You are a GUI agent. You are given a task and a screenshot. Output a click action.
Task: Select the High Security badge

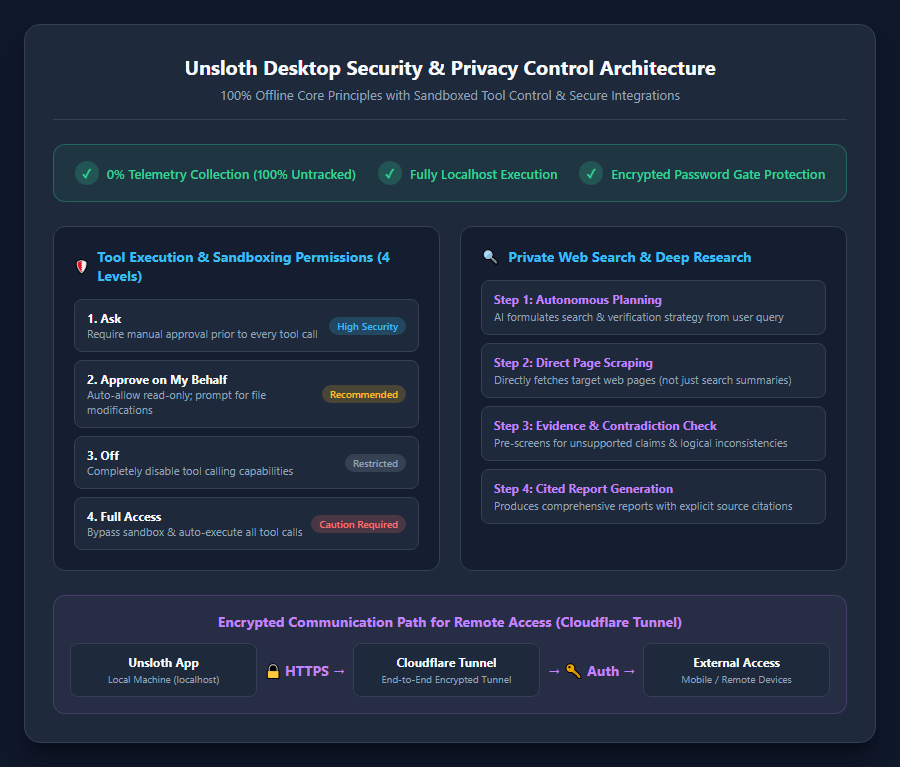(367, 326)
